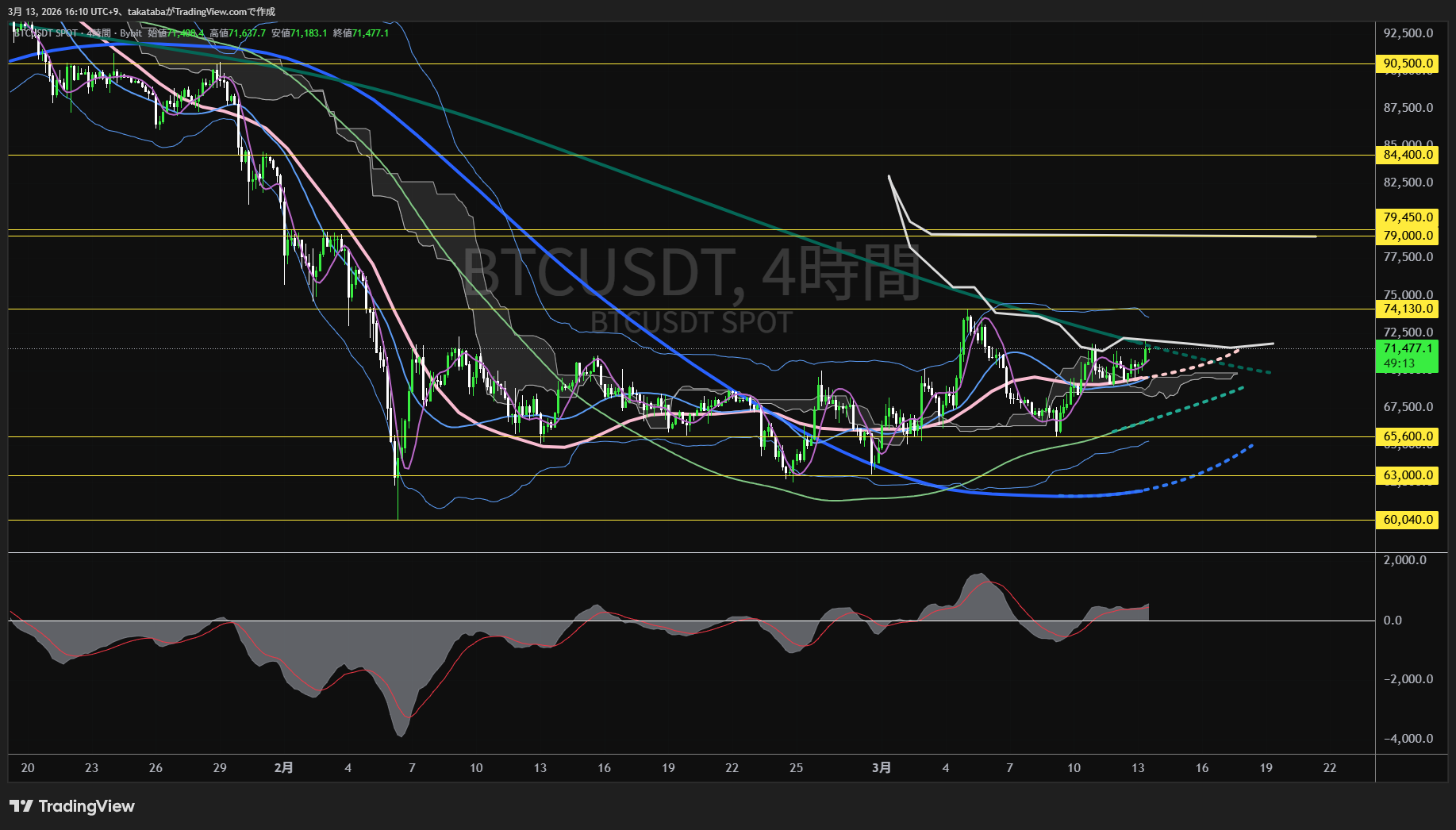Click the green current price label 71,477.1
The width and height of the screenshot is (1456, 830).
(1407, 348)
